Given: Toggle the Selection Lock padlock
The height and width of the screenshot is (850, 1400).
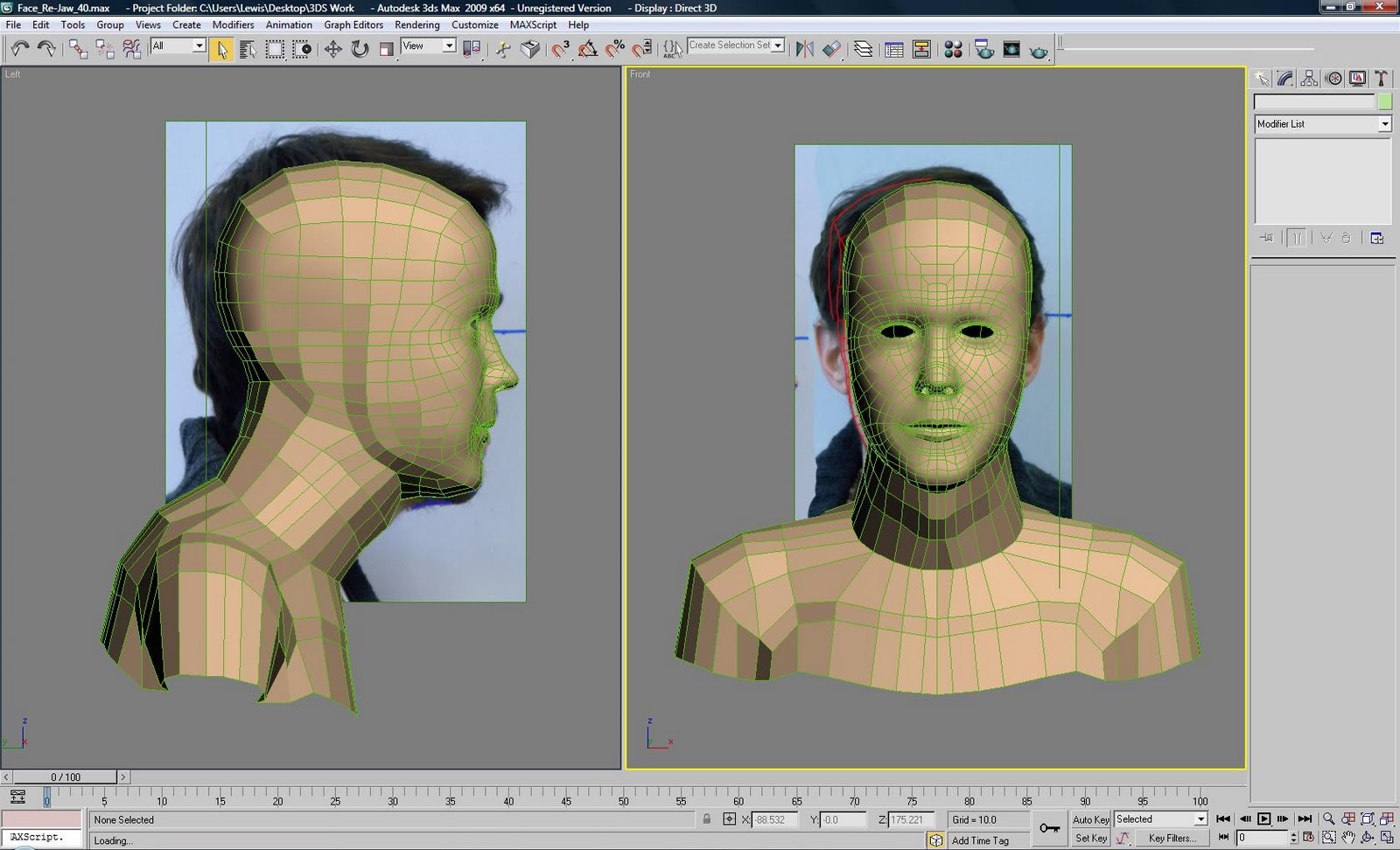Looking at the screenshot, I should tap(706, 819).
